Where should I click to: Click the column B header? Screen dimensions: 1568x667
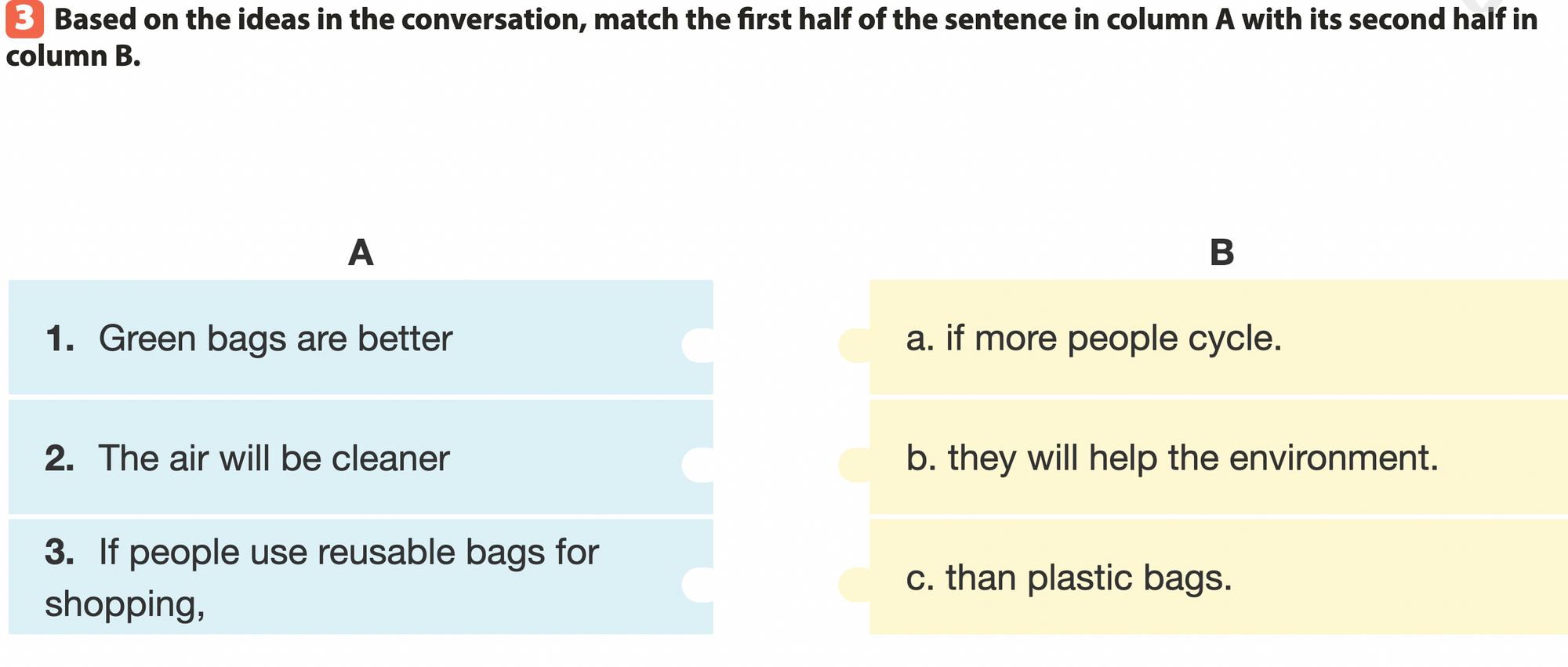coord(1221,252)
